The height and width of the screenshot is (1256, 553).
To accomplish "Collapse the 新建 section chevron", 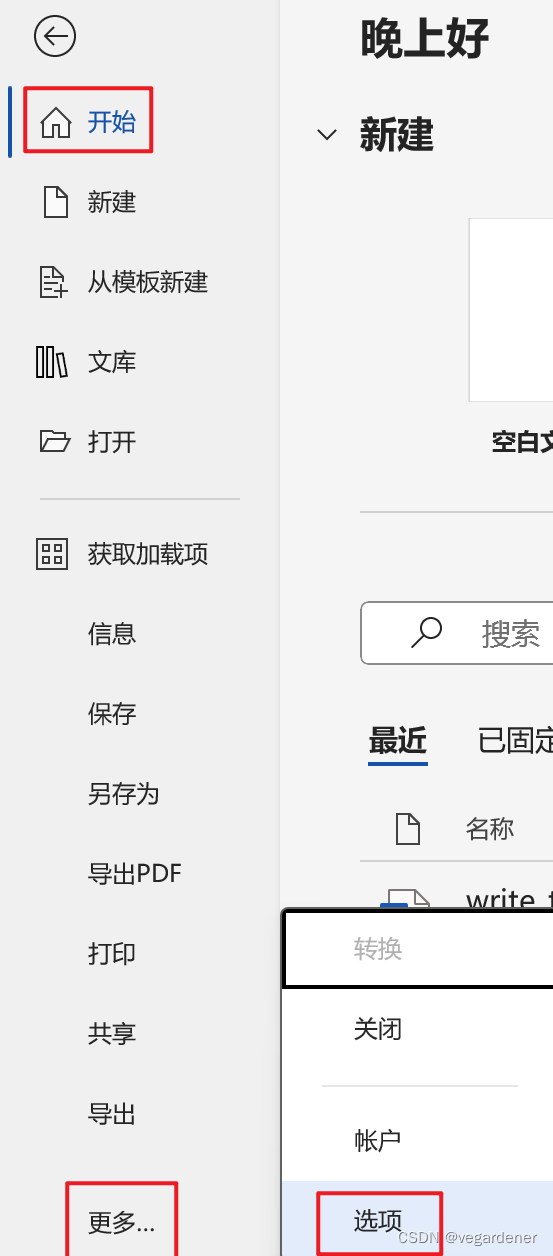I will tap(327, 135).
